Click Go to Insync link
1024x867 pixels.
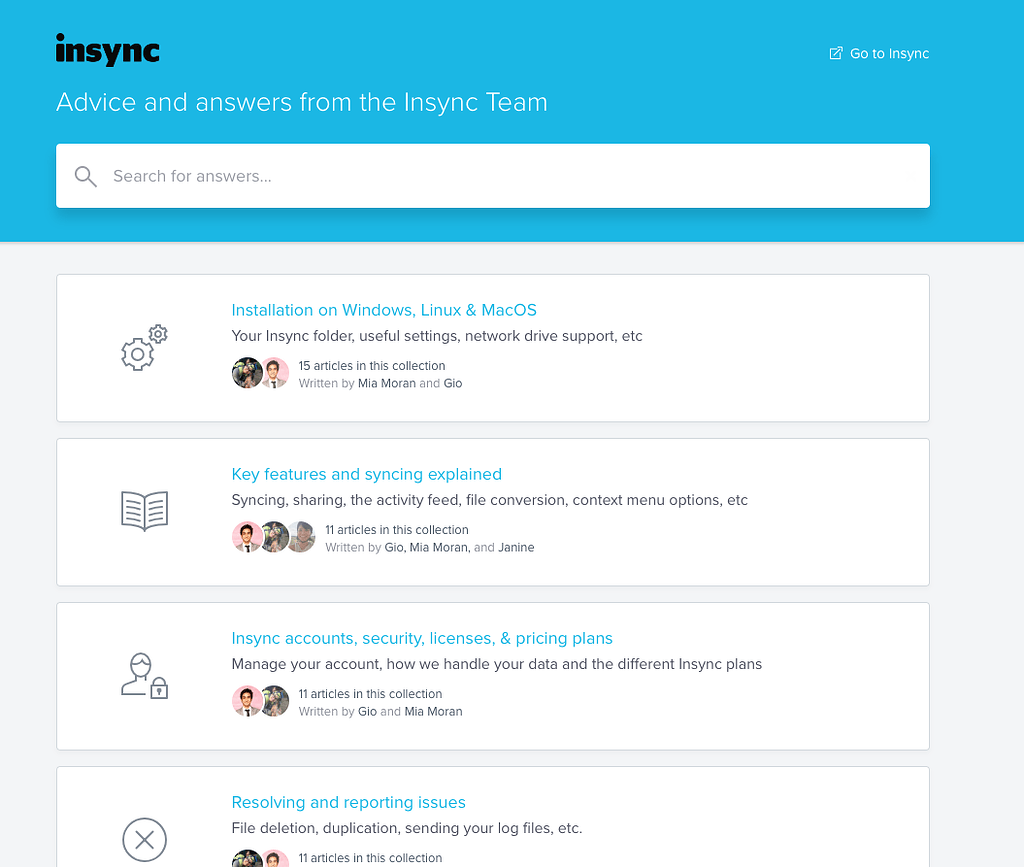coord(888,53)
